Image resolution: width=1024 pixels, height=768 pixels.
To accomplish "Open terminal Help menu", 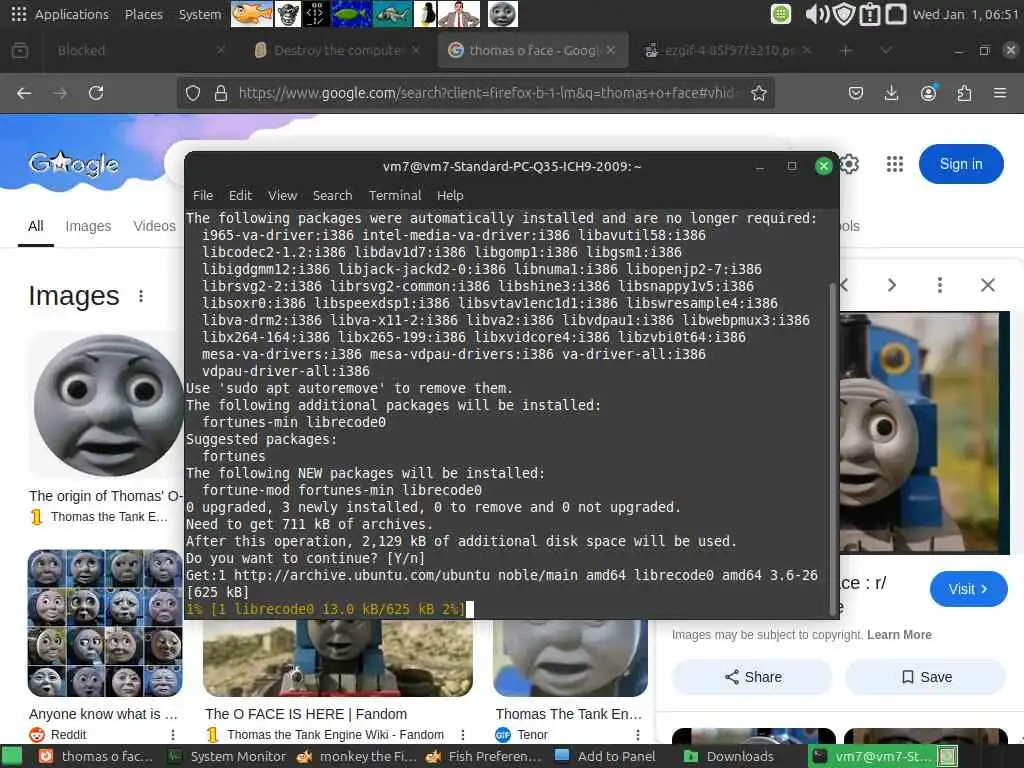I will click(x=450, y=195).
